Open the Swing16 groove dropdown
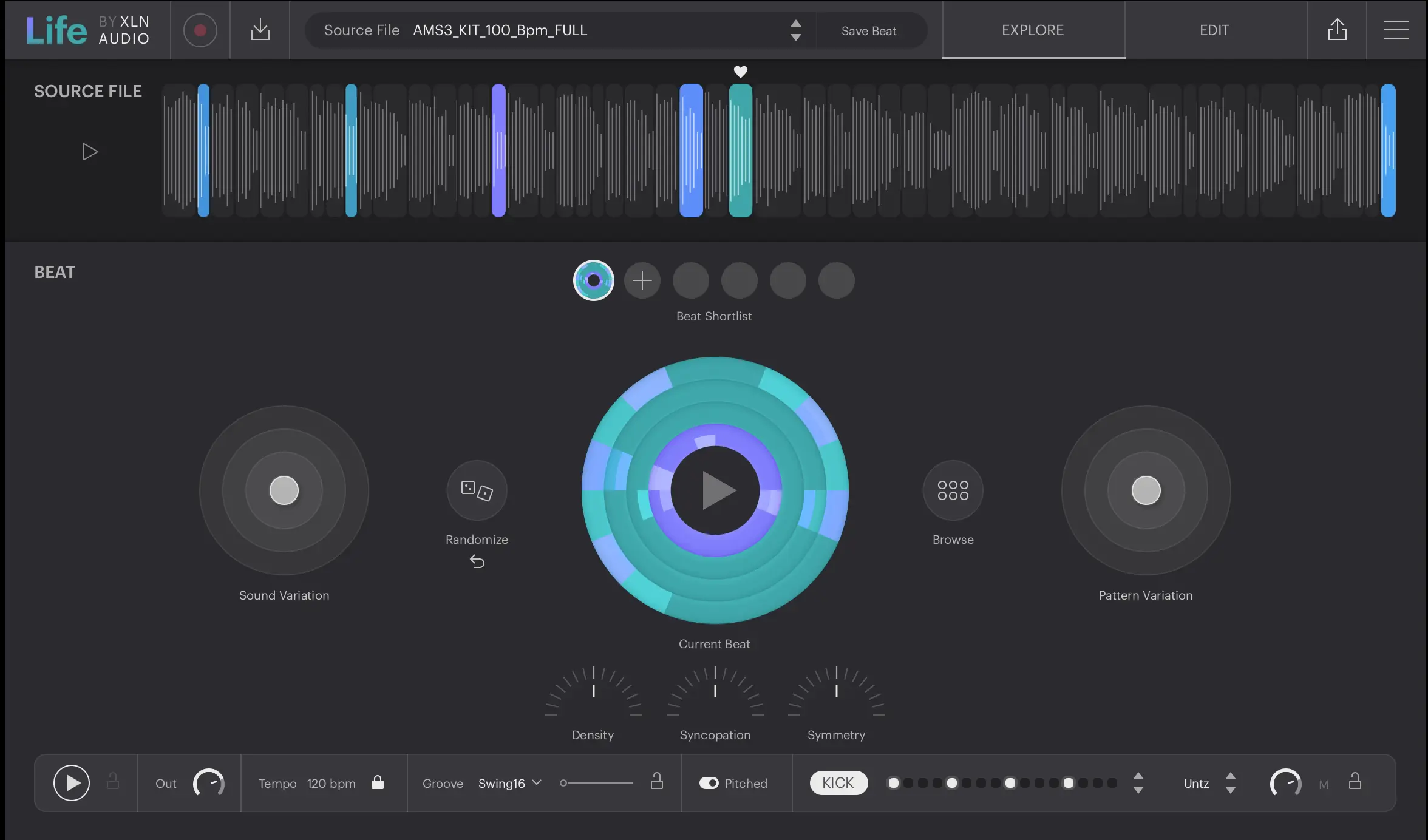1428x840 pixels. pos(509,783)
